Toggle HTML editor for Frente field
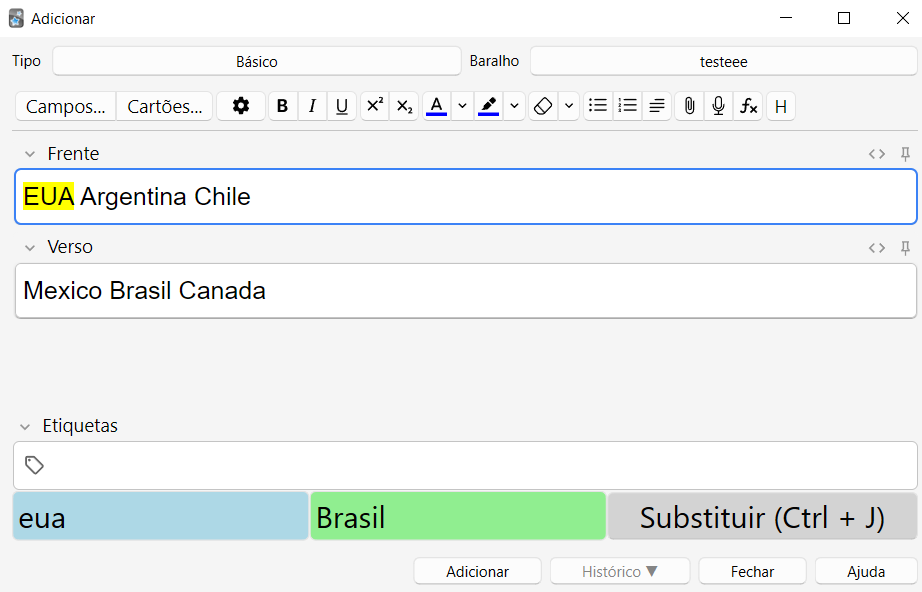Viewport: 922px width, 592px height. [877, 154]
